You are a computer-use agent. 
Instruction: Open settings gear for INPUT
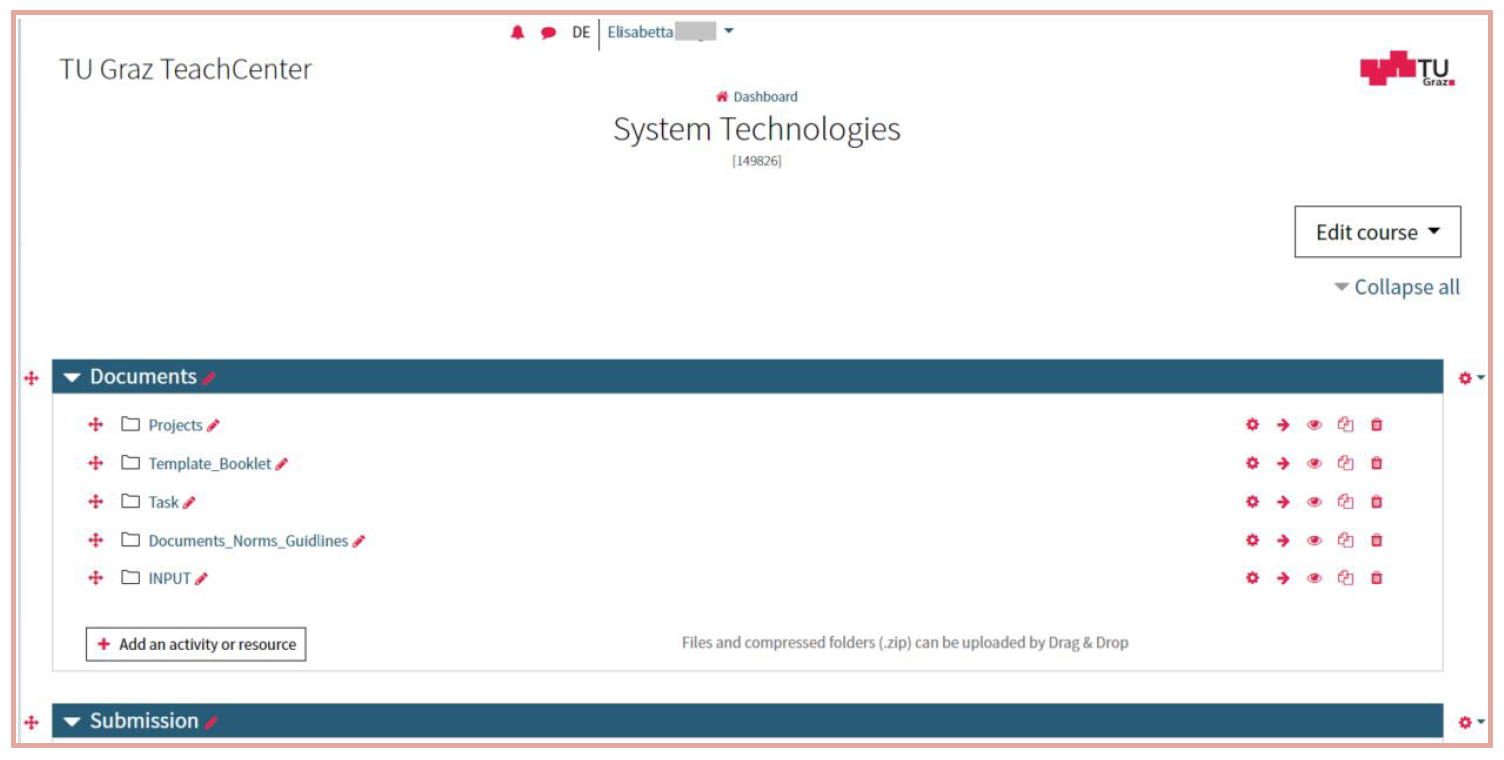click(1252, 578)
